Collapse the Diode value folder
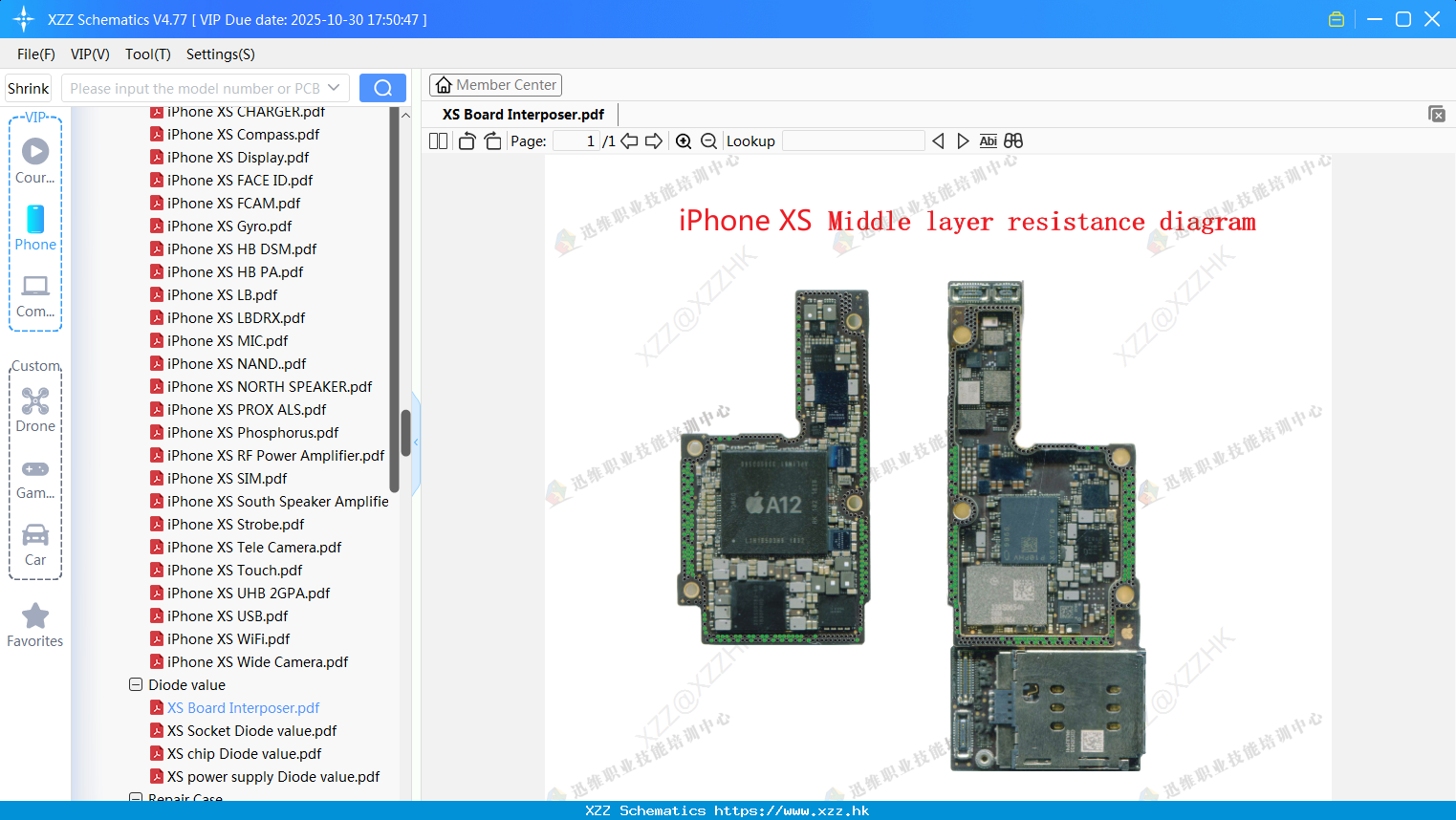Image resolution: width=1456 pixels, height=820 pixels. pos(136,684)
